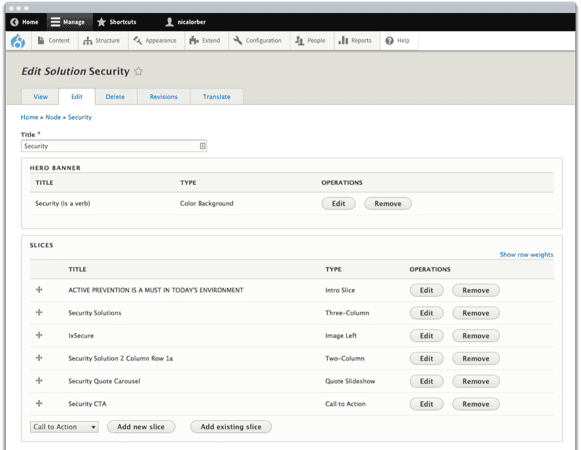Image resolution: width=581 pixels, height=450 pixels.
Task: Click Add existing slice button
Action: coord(231,427)
